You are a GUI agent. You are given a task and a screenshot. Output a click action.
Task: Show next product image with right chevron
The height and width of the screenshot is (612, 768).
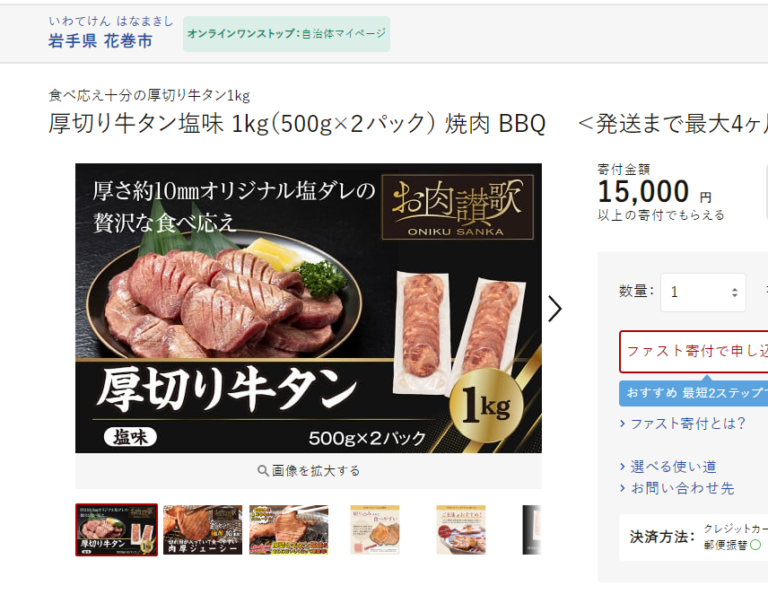click(x=554, y=308)
